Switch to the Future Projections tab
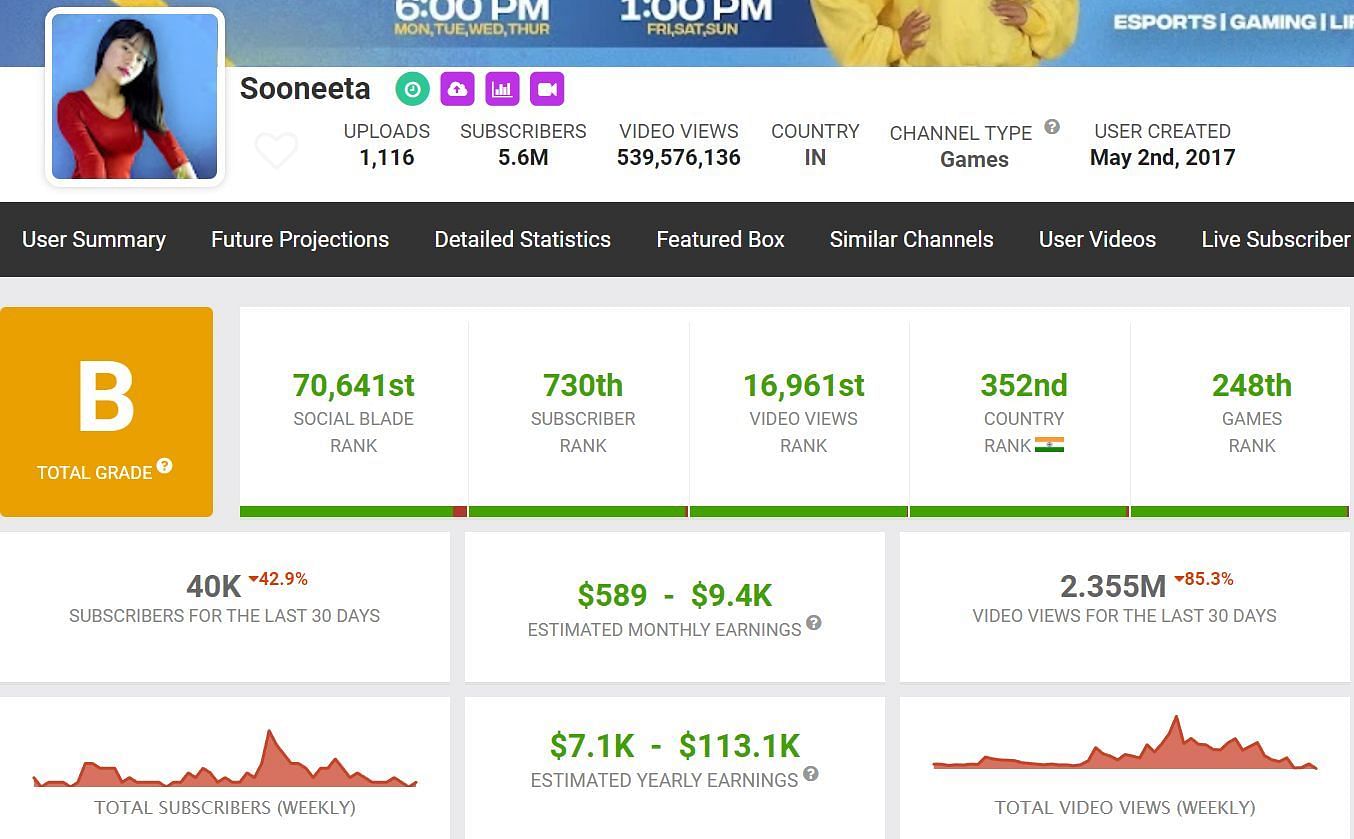 pyautogui.click(x=300, y=240)
